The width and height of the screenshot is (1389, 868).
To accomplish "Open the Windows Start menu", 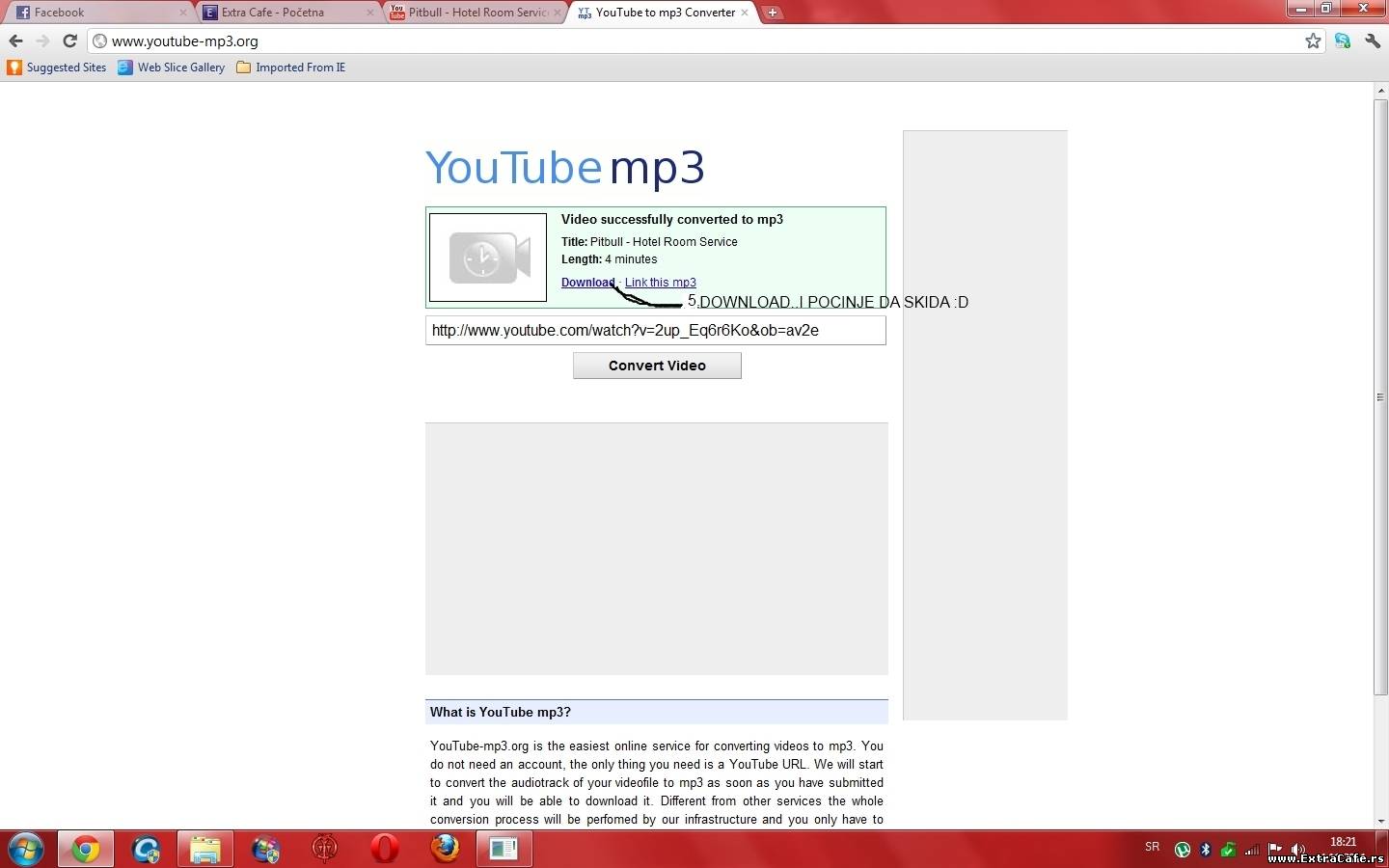I will pyautogui.click(x=25, y=849).
